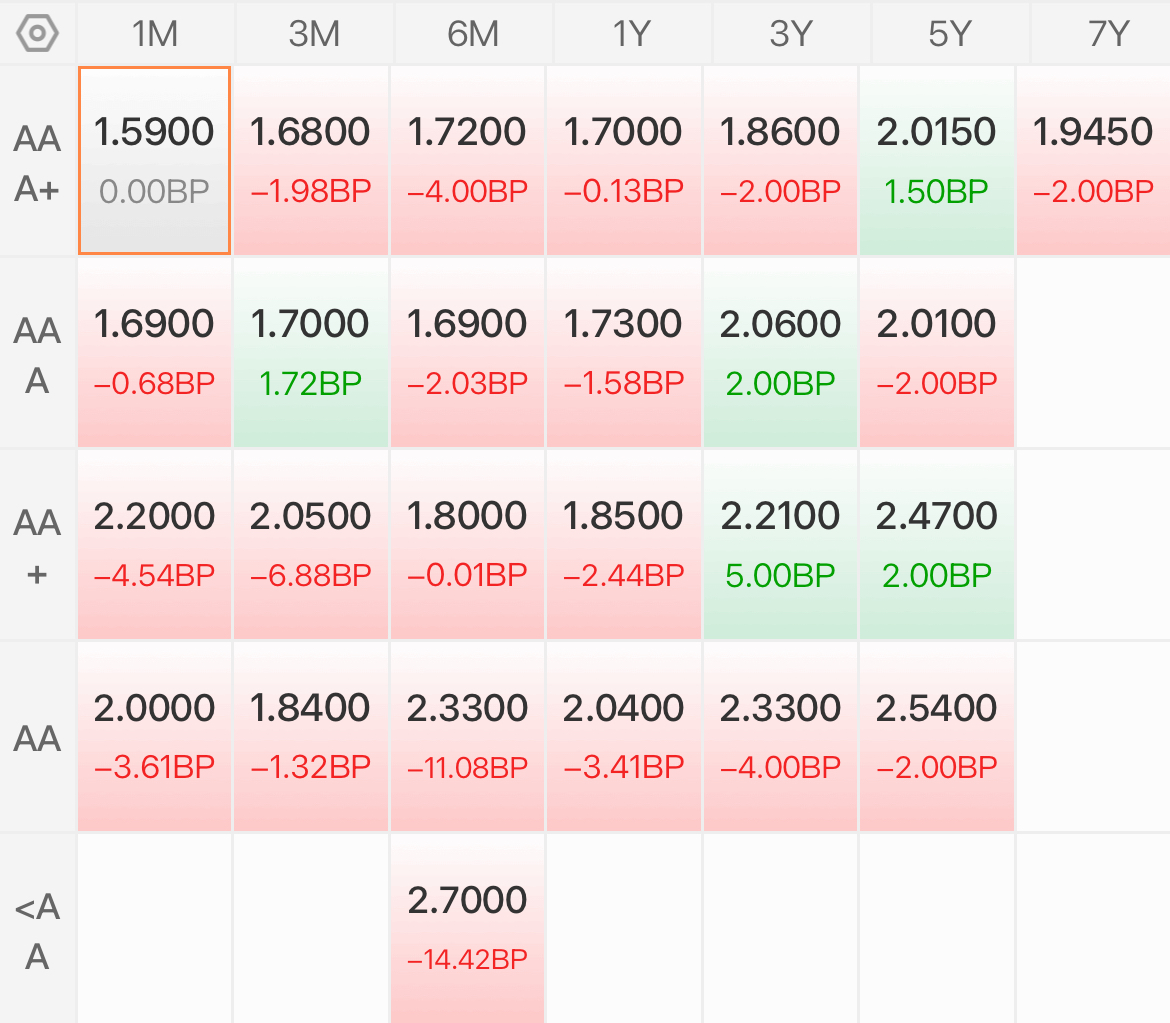Select the AA 1M cell showing 2.0000
1170x1023 pixels.
coord(154,736)
